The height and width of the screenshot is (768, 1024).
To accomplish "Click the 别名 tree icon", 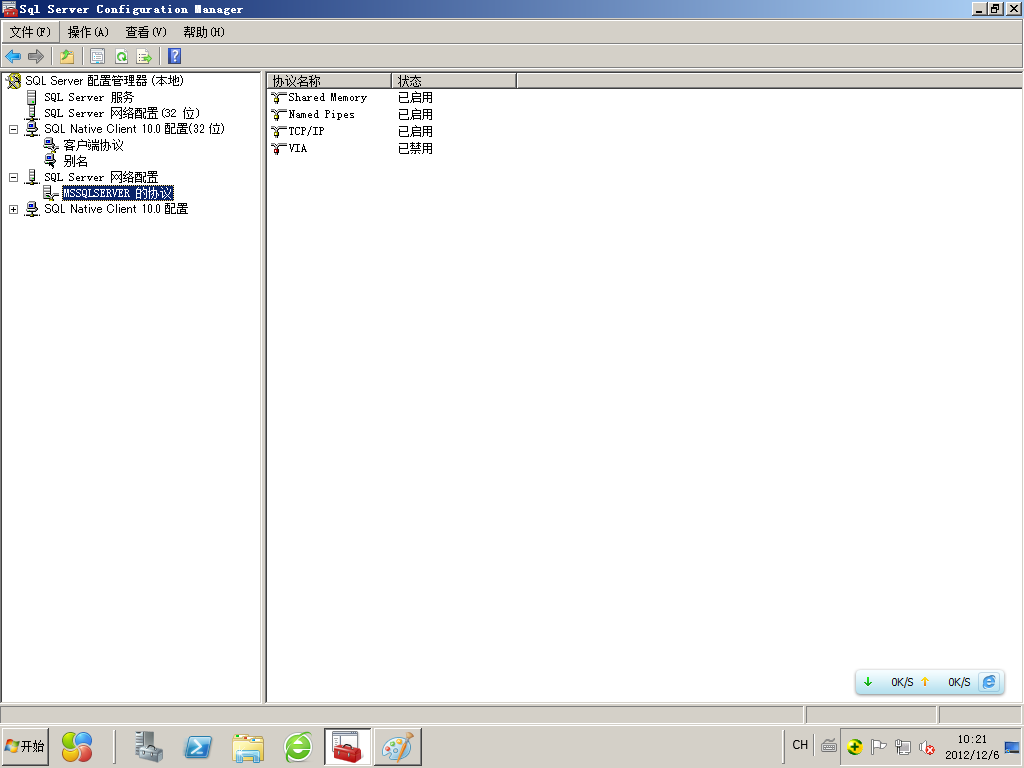I will [x=50, y=161].
